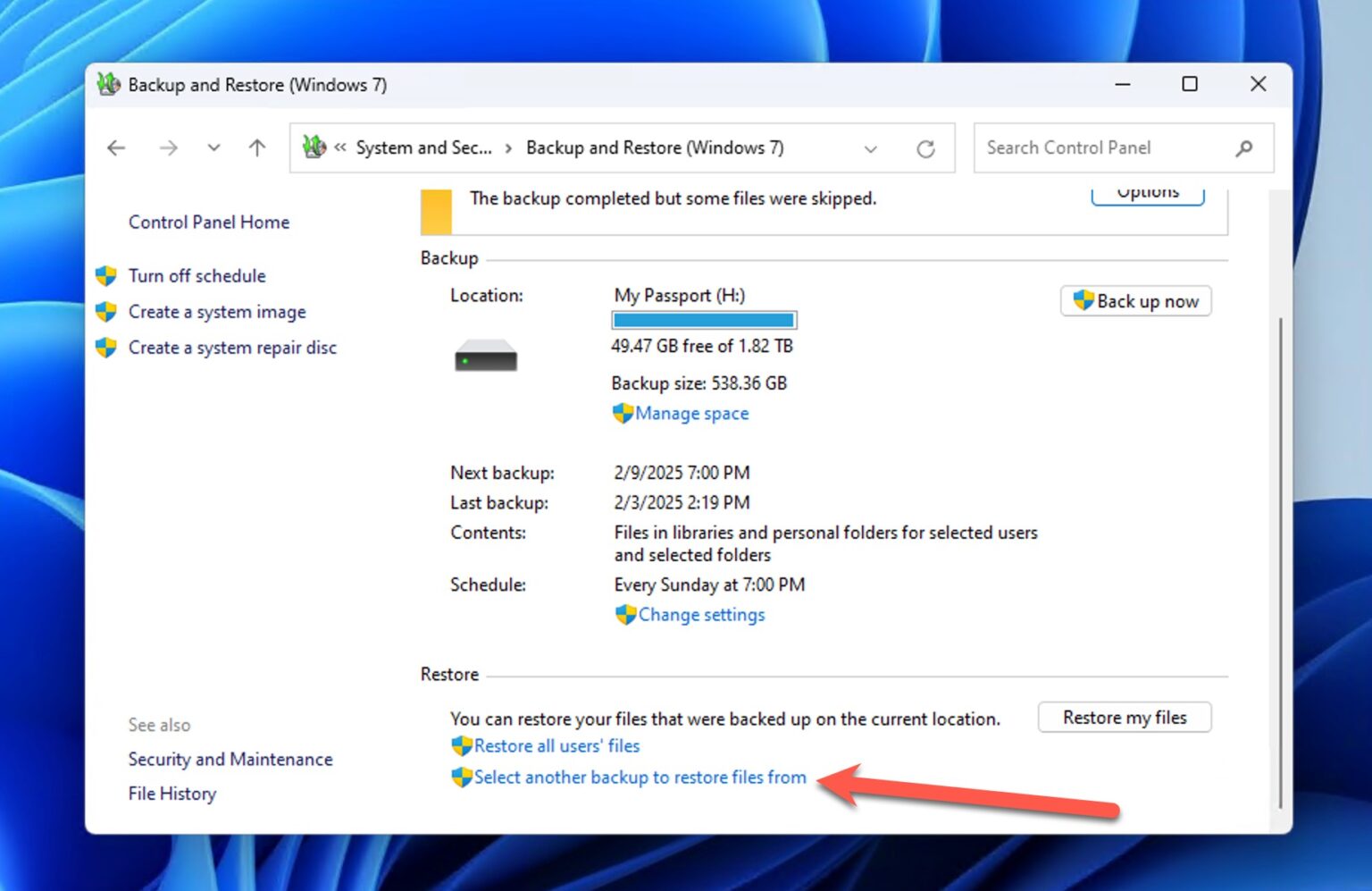This screenshot has width=1372, height=891.
Task: Click the title bar Backup and Restore icon
Action: 109,84
